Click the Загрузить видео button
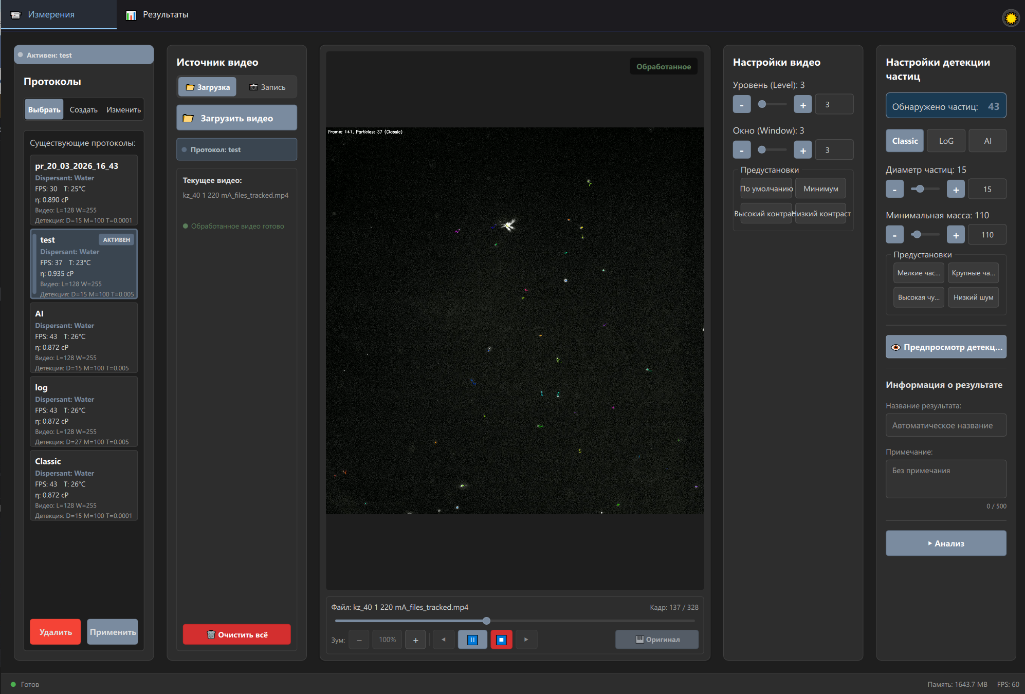1025x694 pixels. tap(237, 118)
